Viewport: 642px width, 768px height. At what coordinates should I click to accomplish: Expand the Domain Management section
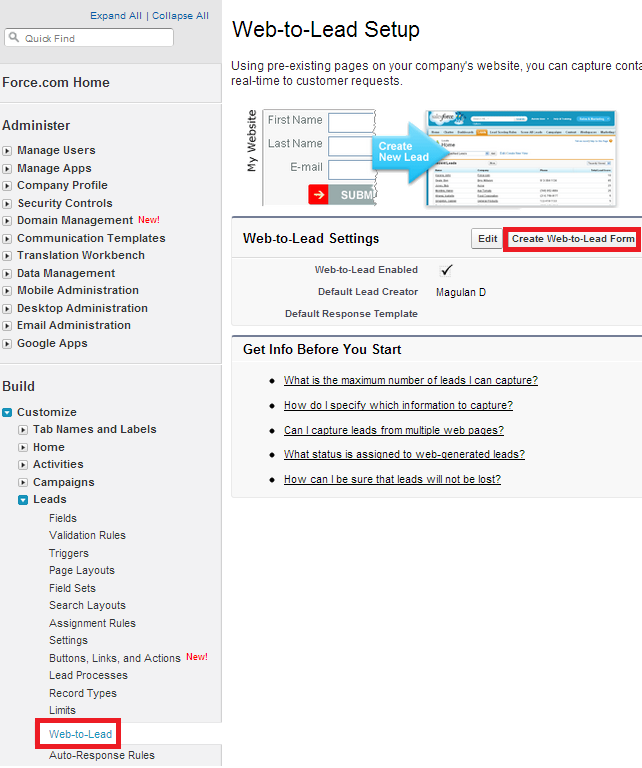click(7, 221)
